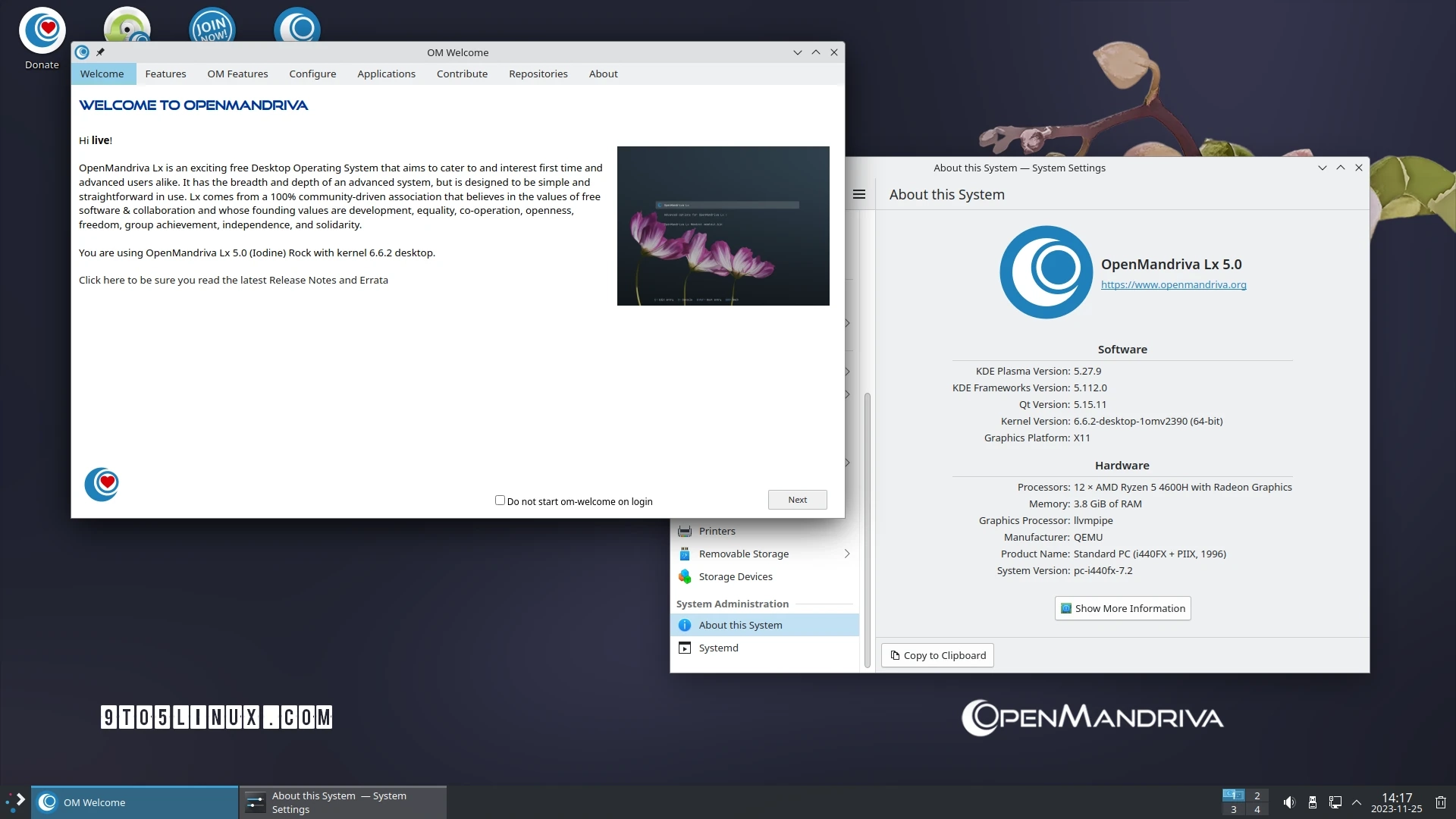Select the Features tab in OM Welcome
The height and width of the screenshot is (819, 1456).
(x=165, y=73)
